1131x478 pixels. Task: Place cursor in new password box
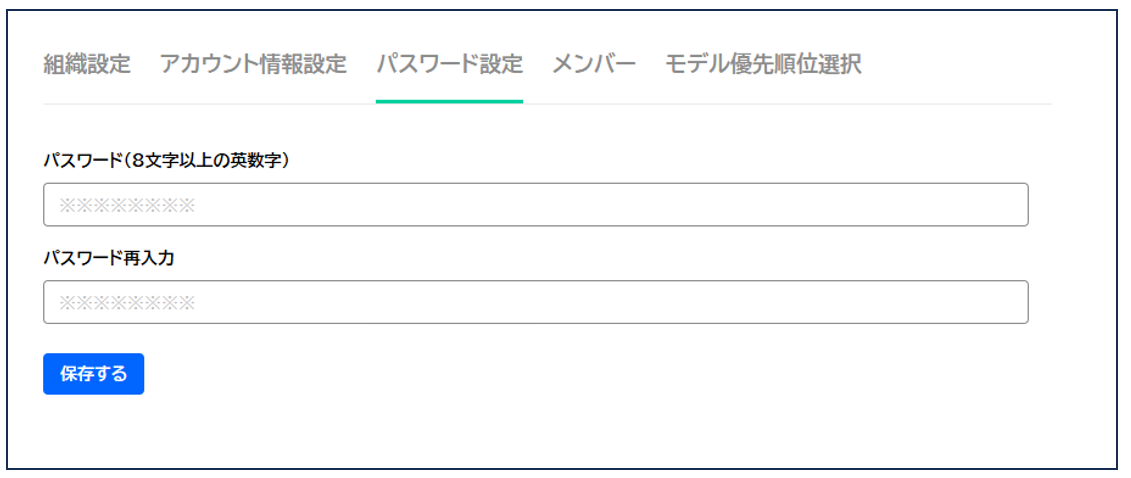tap(535, 205)
